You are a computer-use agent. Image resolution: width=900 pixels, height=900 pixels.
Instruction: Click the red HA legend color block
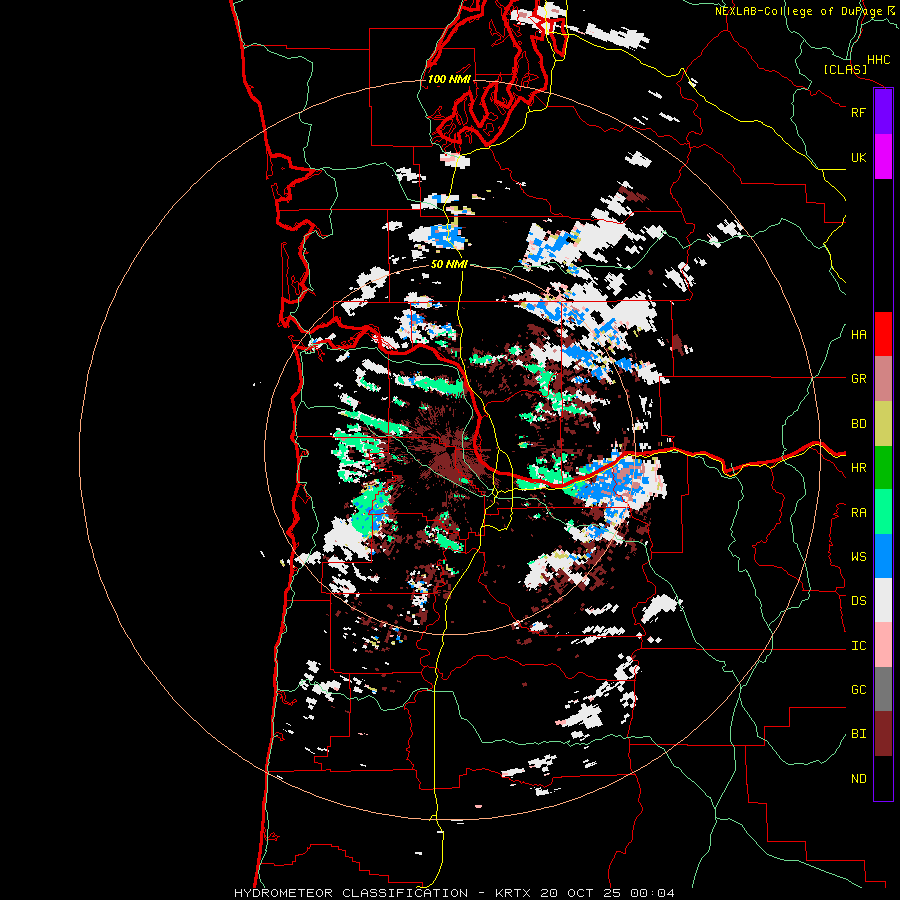pos(883,334)
